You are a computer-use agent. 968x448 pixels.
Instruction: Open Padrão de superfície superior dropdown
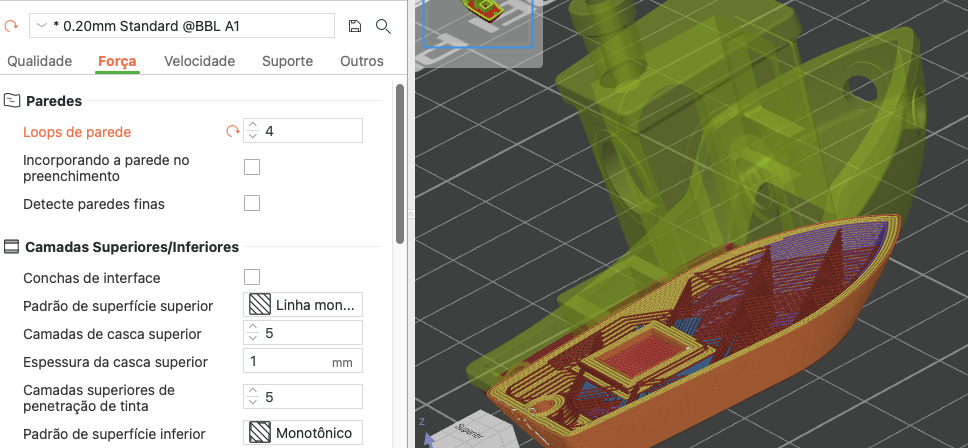click(x=303, y=305)
